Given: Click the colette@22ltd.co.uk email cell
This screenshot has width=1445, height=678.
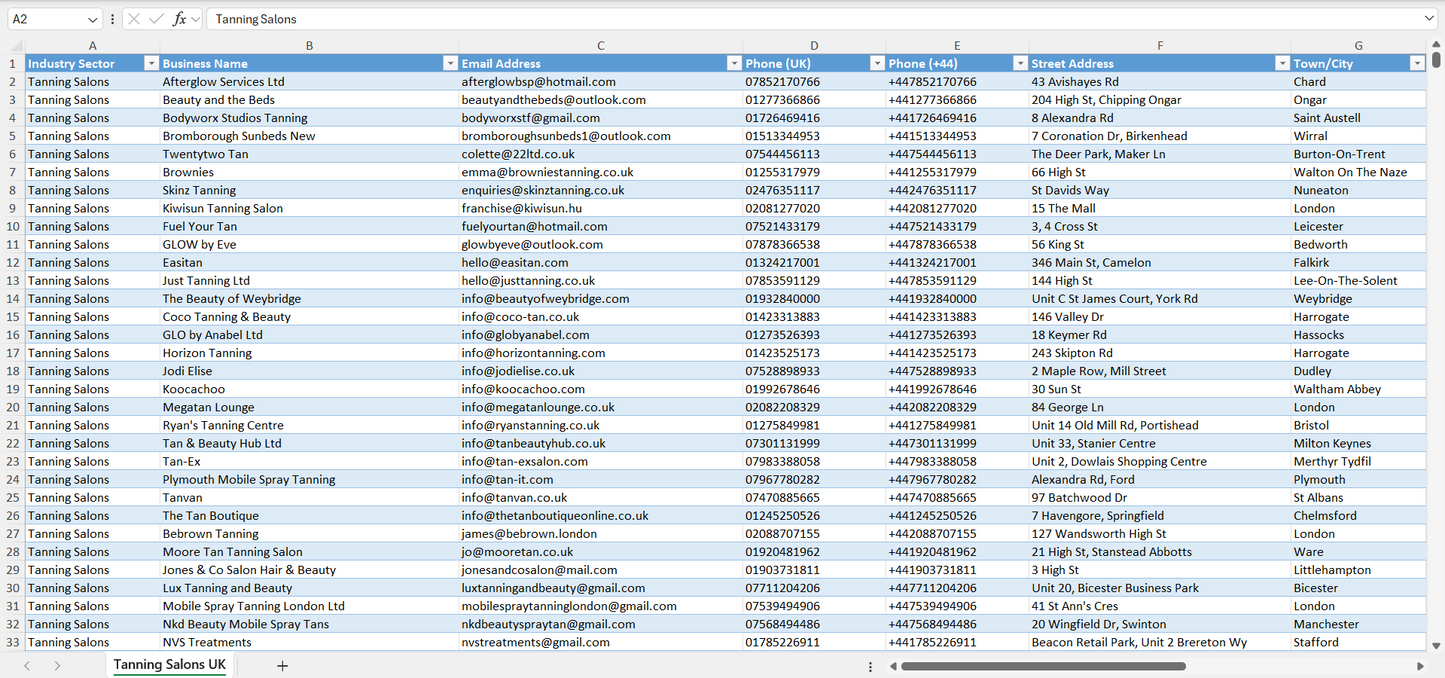Looking at the screenshot, I should [601, 154].
